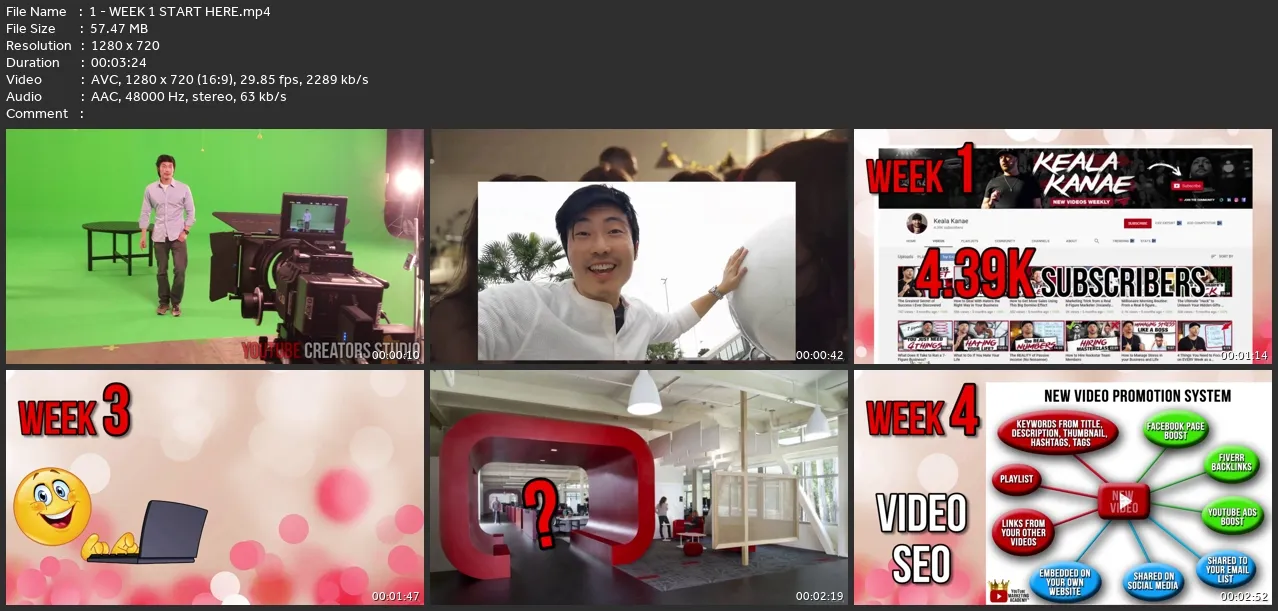Click the timestamp '00:00:42'
Image resolution: width=1278 pixels, height=611 pixels.
tap(820, 355)
